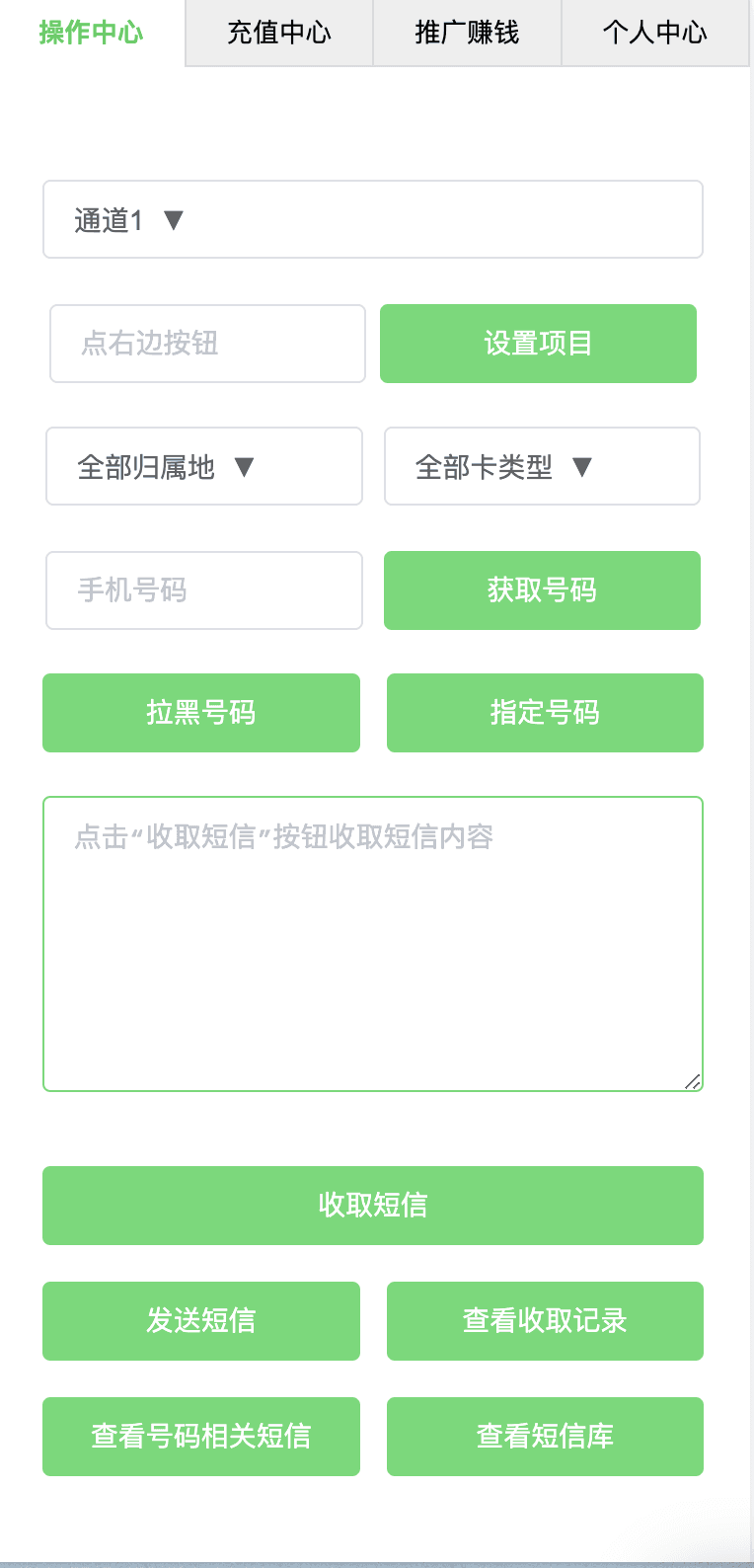Go to the 推广赚钱 tab
The image size is (754, 1568).
pyautogui.click(x=467, y=33)
